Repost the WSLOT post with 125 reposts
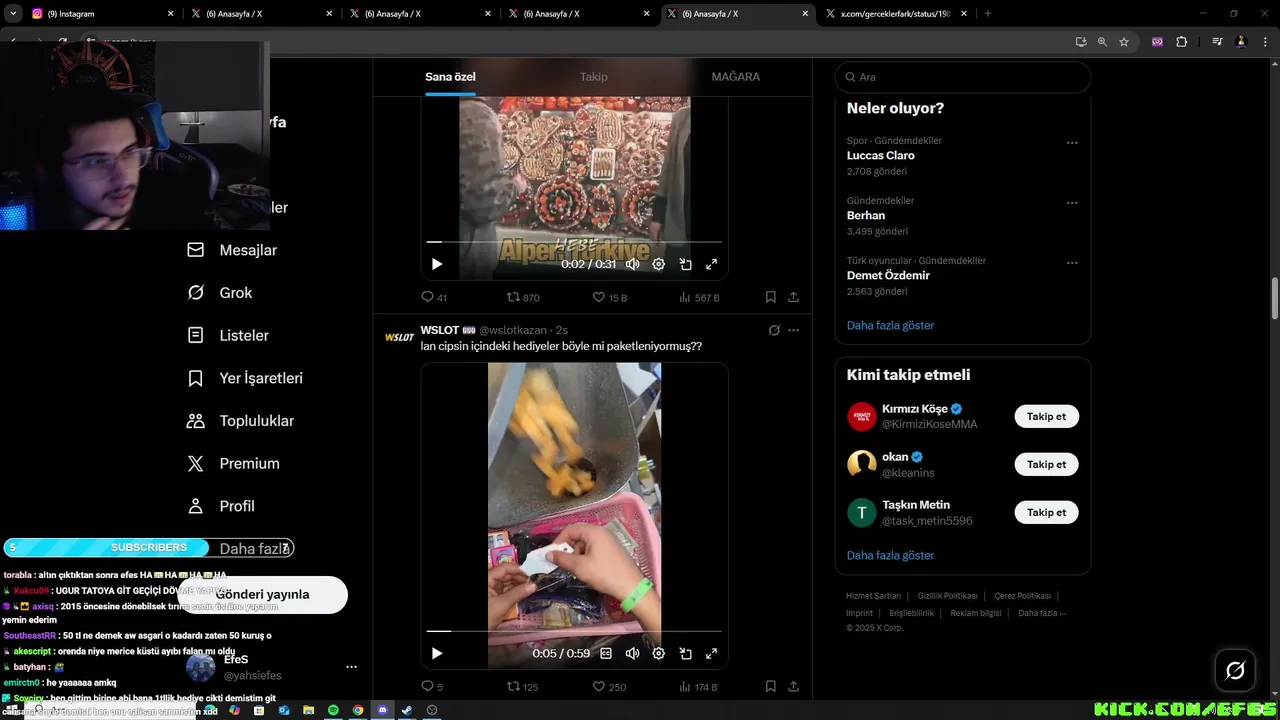The image size is (1280, 720). (523, 687)
